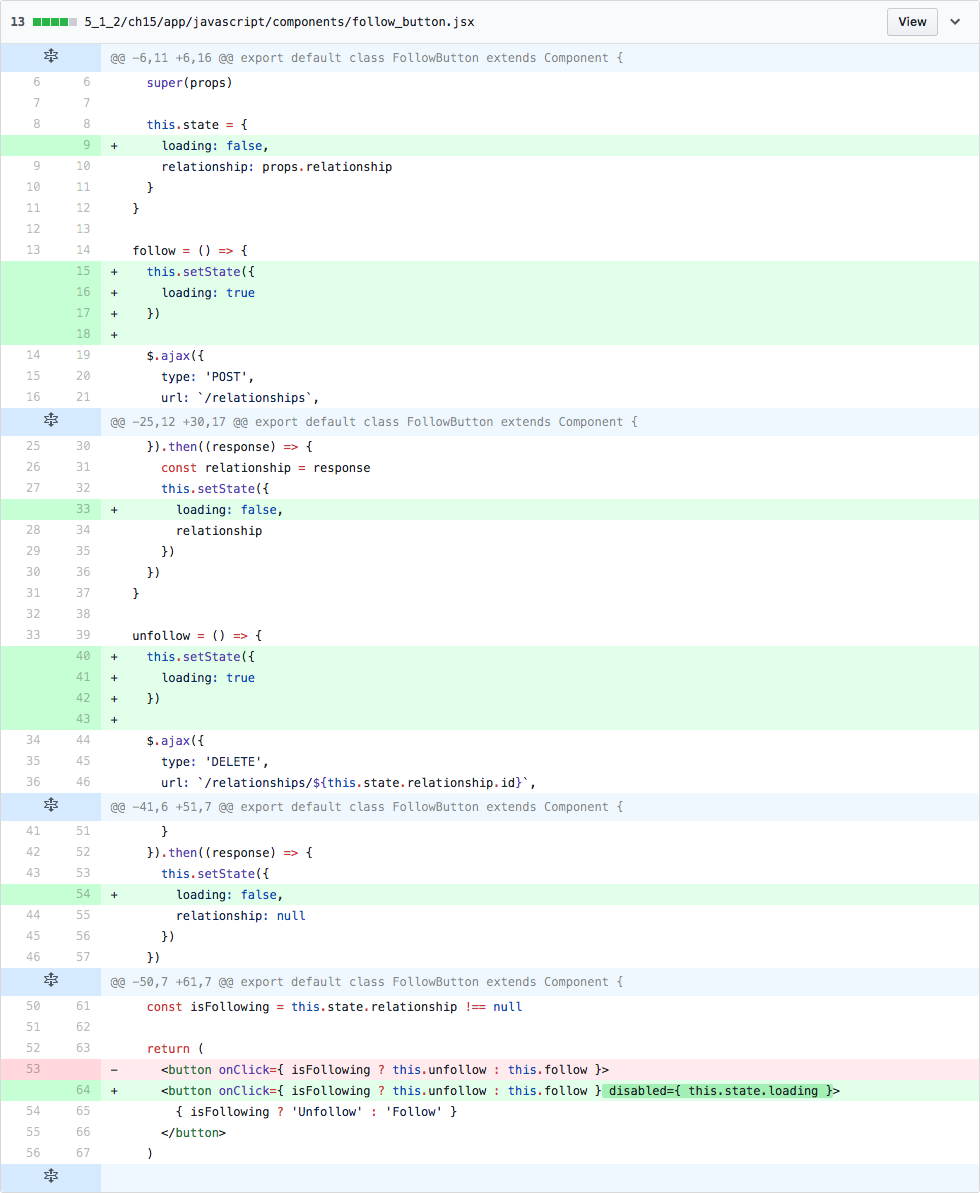
Task: Click the diffstat colored blocks indicator
Action: pos(55,21)
